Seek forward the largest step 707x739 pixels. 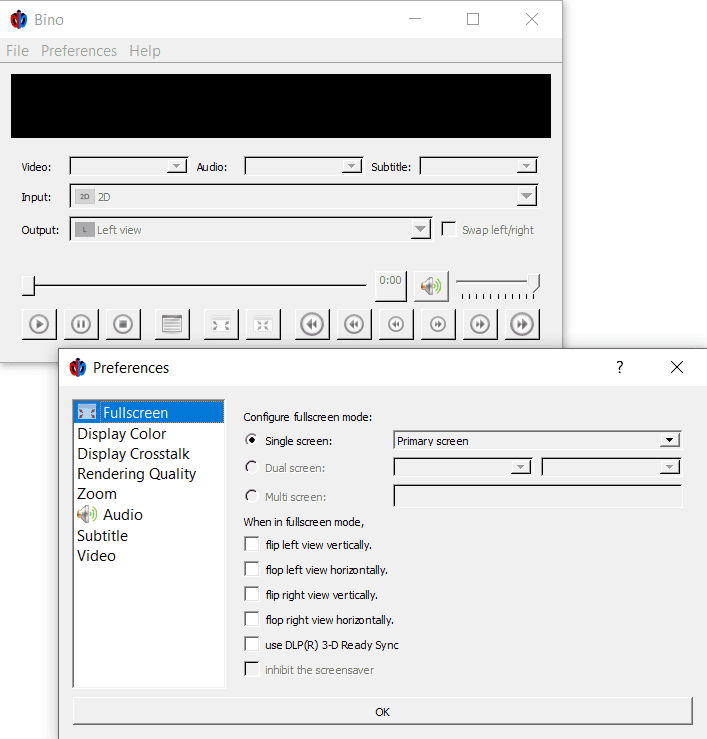522,324
